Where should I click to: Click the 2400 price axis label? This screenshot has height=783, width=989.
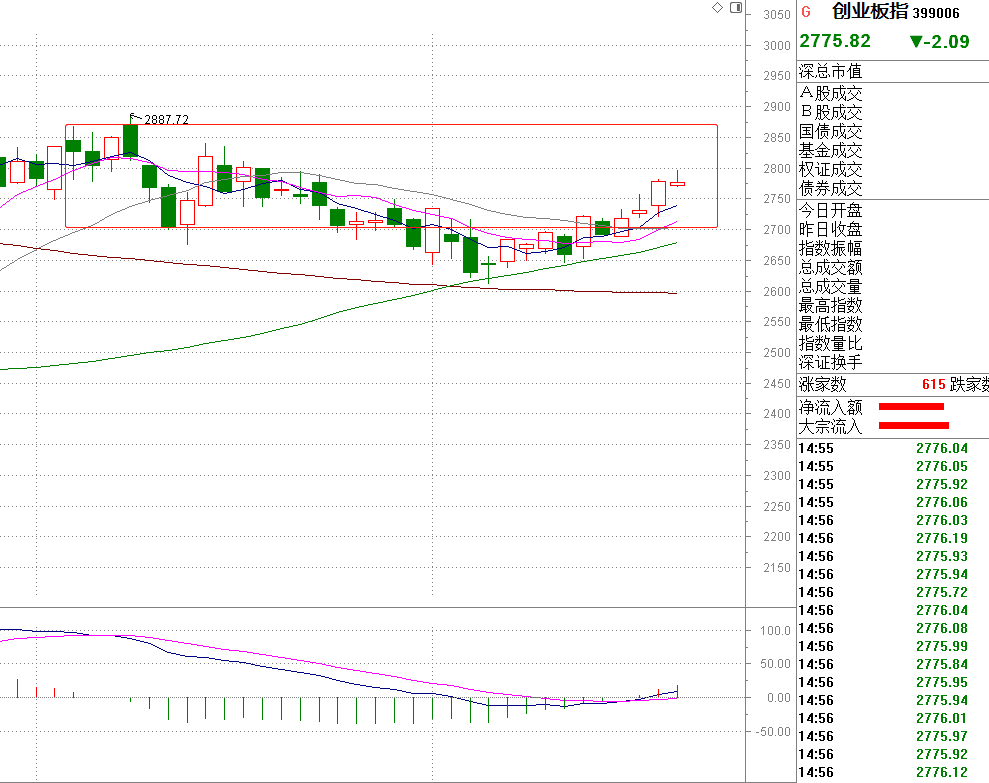(x=776, y=414)
